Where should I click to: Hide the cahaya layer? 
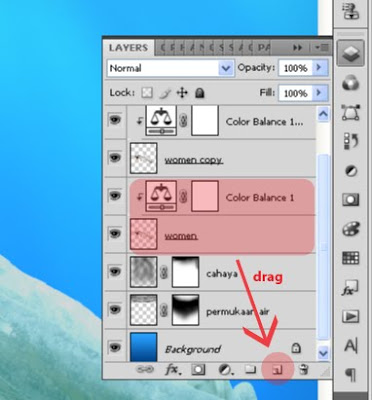coord(115,272)
